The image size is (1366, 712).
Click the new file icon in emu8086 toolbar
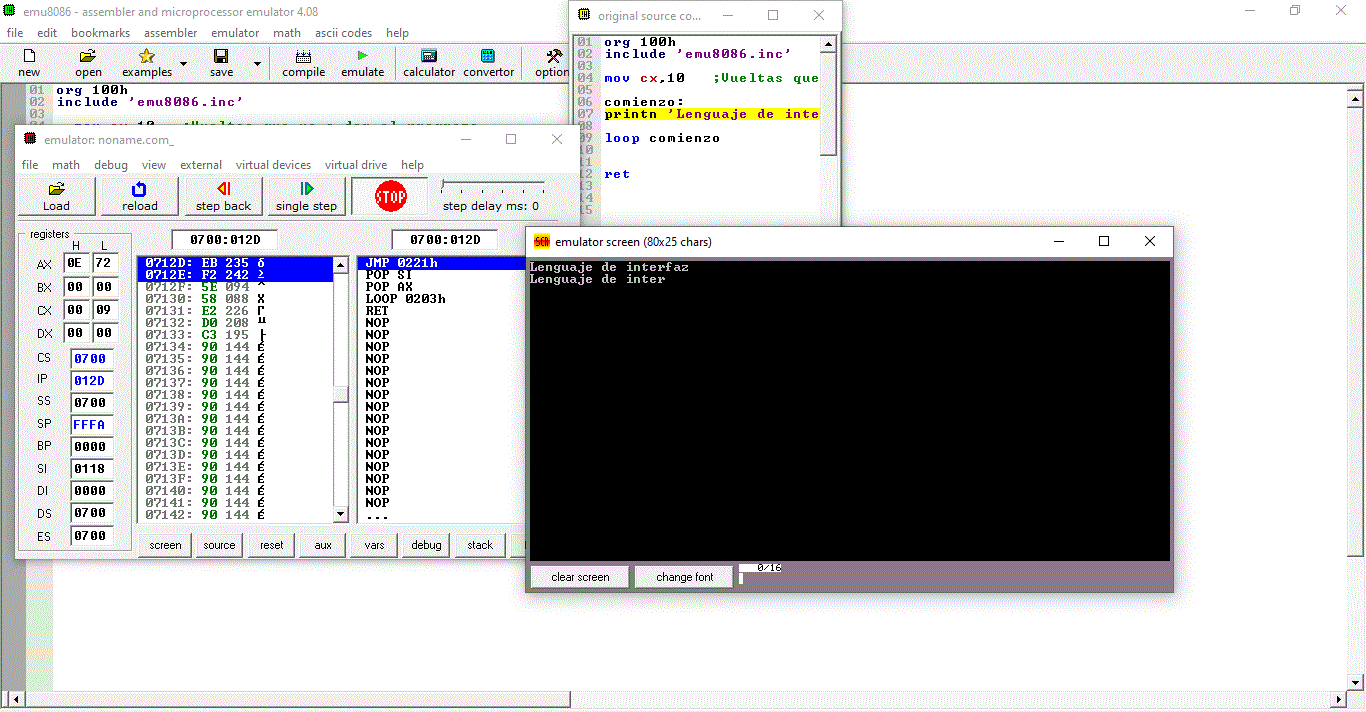point(29,63)
